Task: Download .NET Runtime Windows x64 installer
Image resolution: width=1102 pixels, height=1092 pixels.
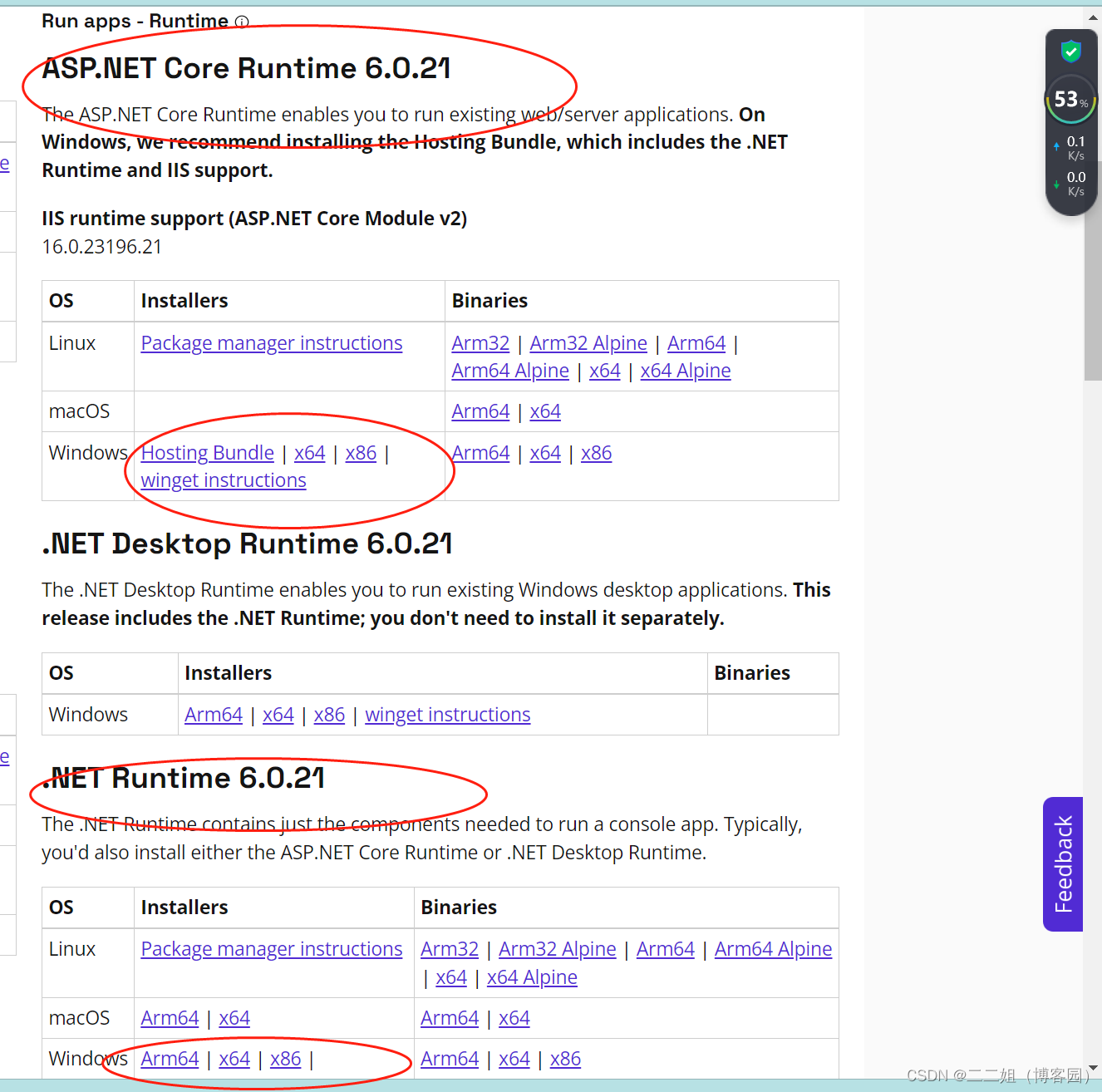Action: 234,1059
